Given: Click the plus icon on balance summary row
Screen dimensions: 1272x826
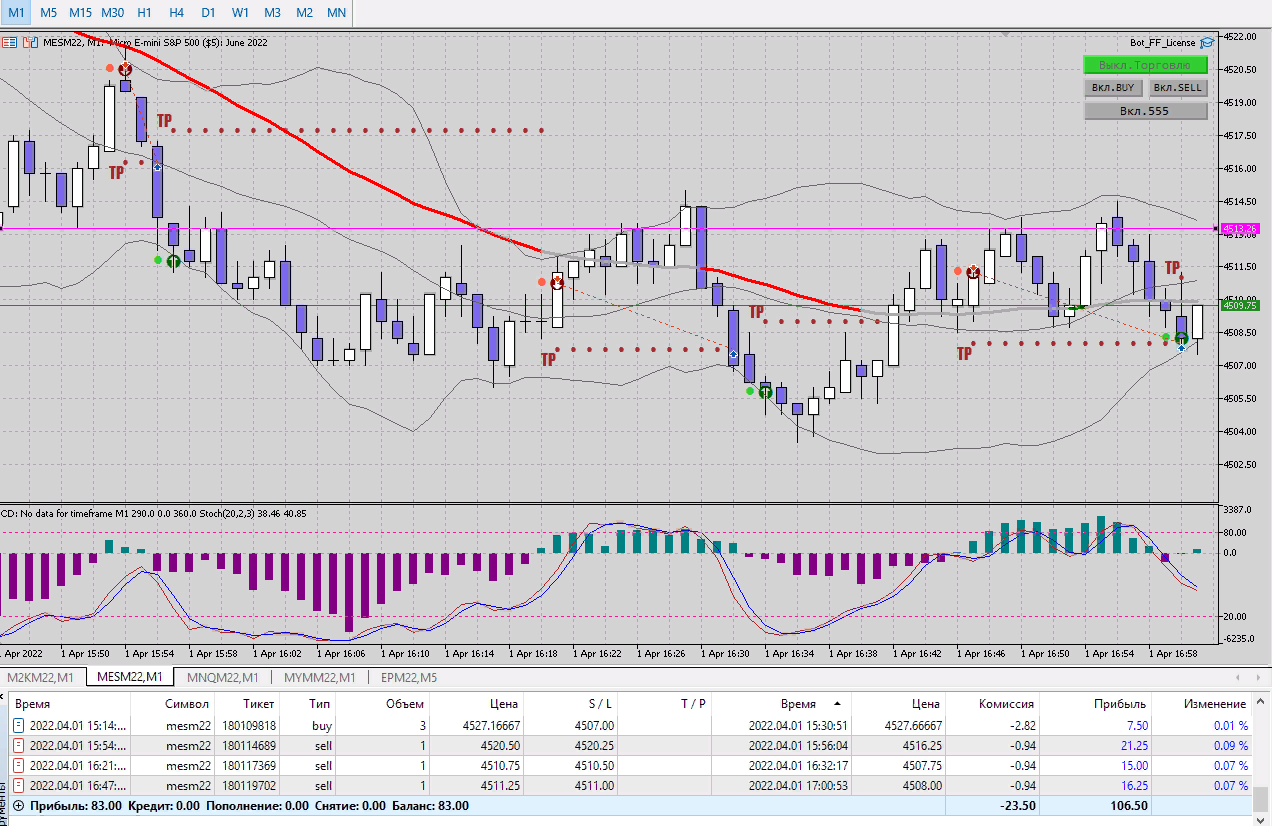Looking at the screenshot, I should click(18, 805).
